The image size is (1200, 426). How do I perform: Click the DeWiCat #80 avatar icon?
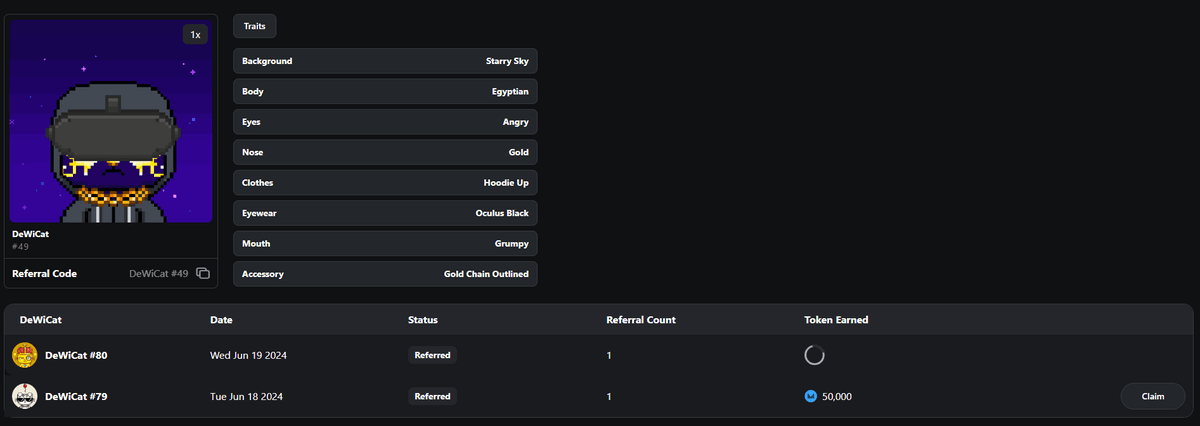click(25, 355)
